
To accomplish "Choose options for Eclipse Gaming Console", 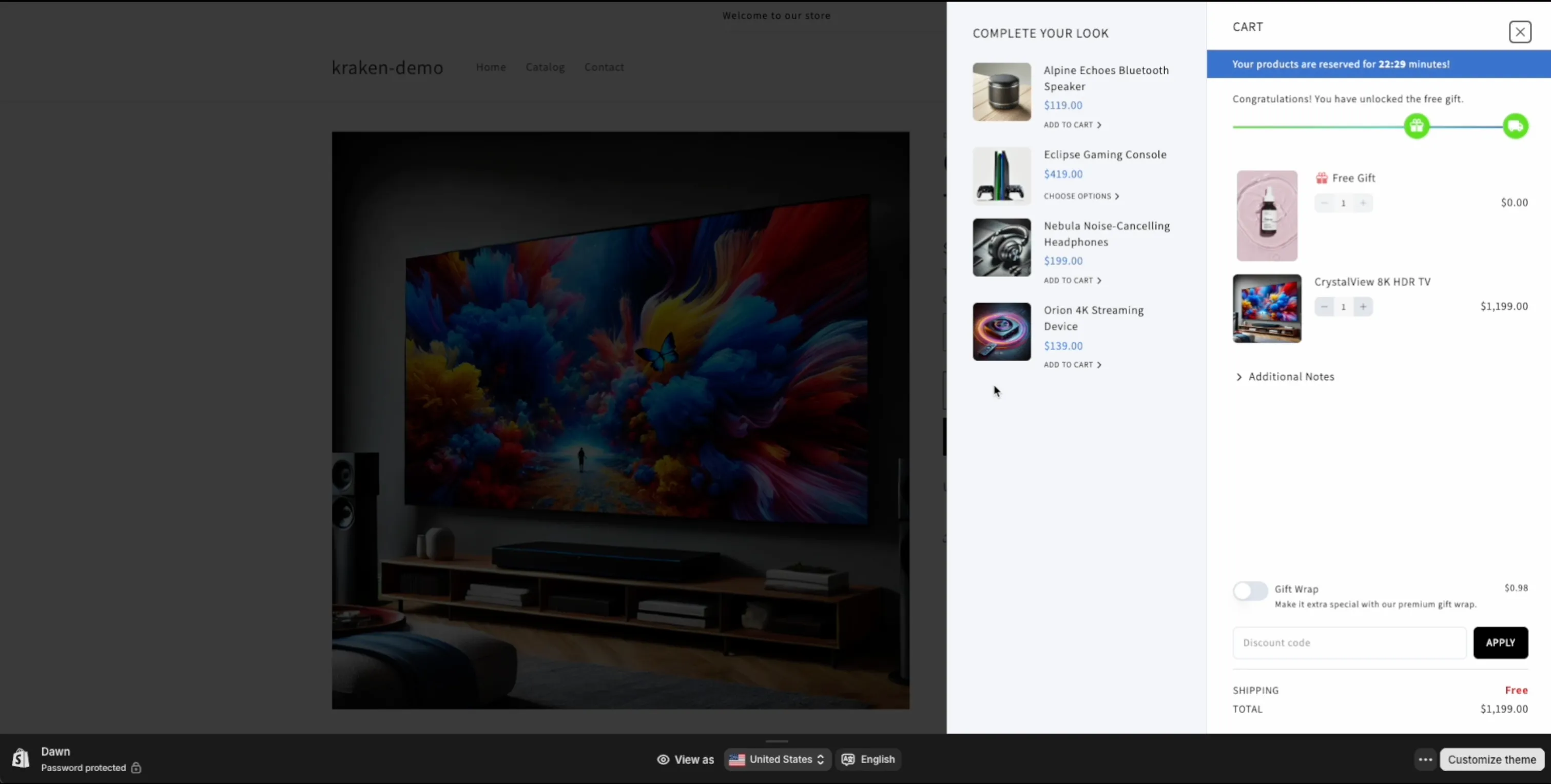I will (1081, 197).
